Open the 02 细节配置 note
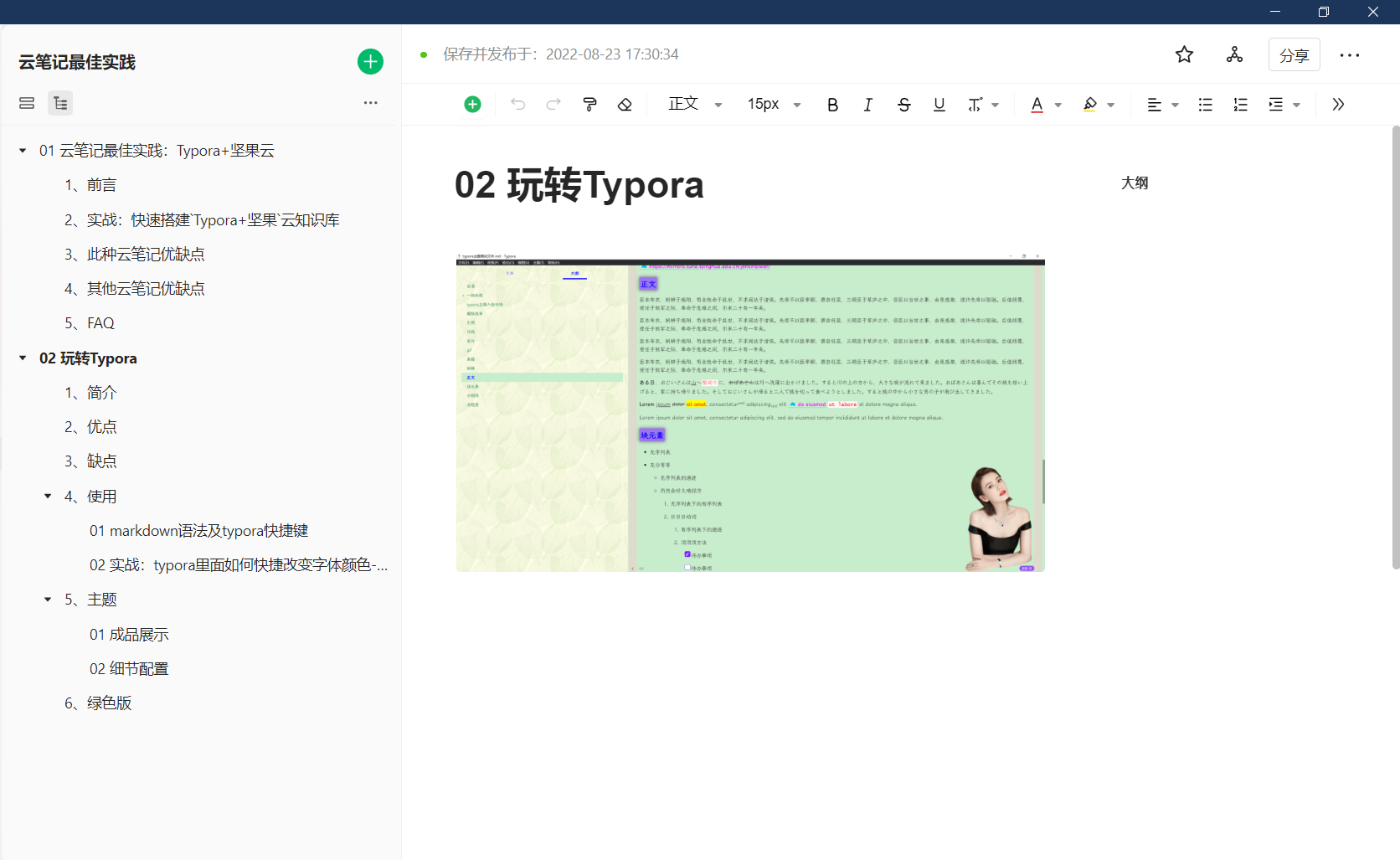 [x=129, y=669]
